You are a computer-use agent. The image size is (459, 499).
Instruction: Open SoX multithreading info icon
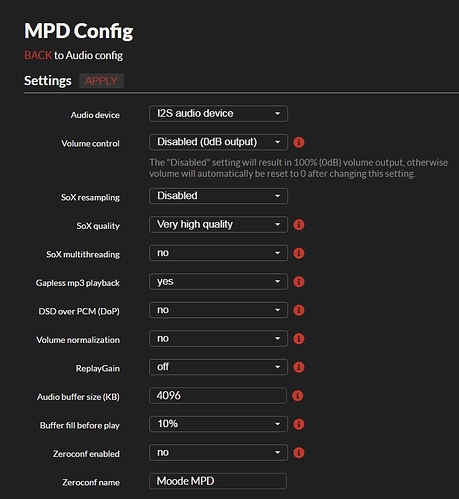pyautogui.click(x=299, y=253)
